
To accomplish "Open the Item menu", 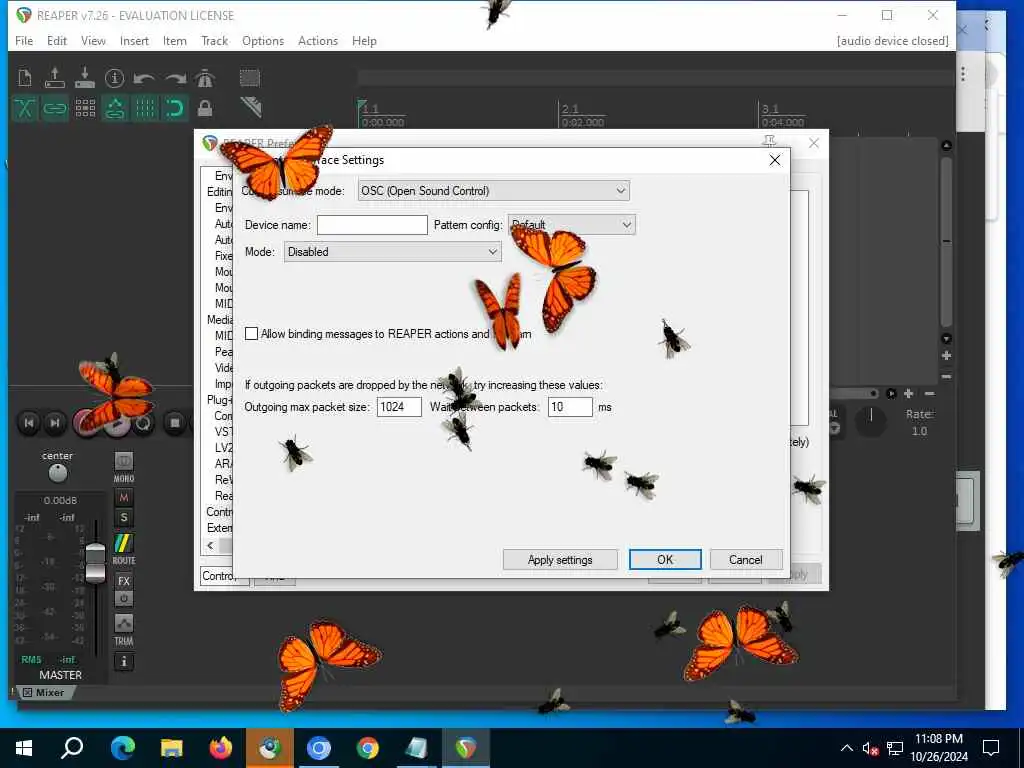I will [174, 40].
